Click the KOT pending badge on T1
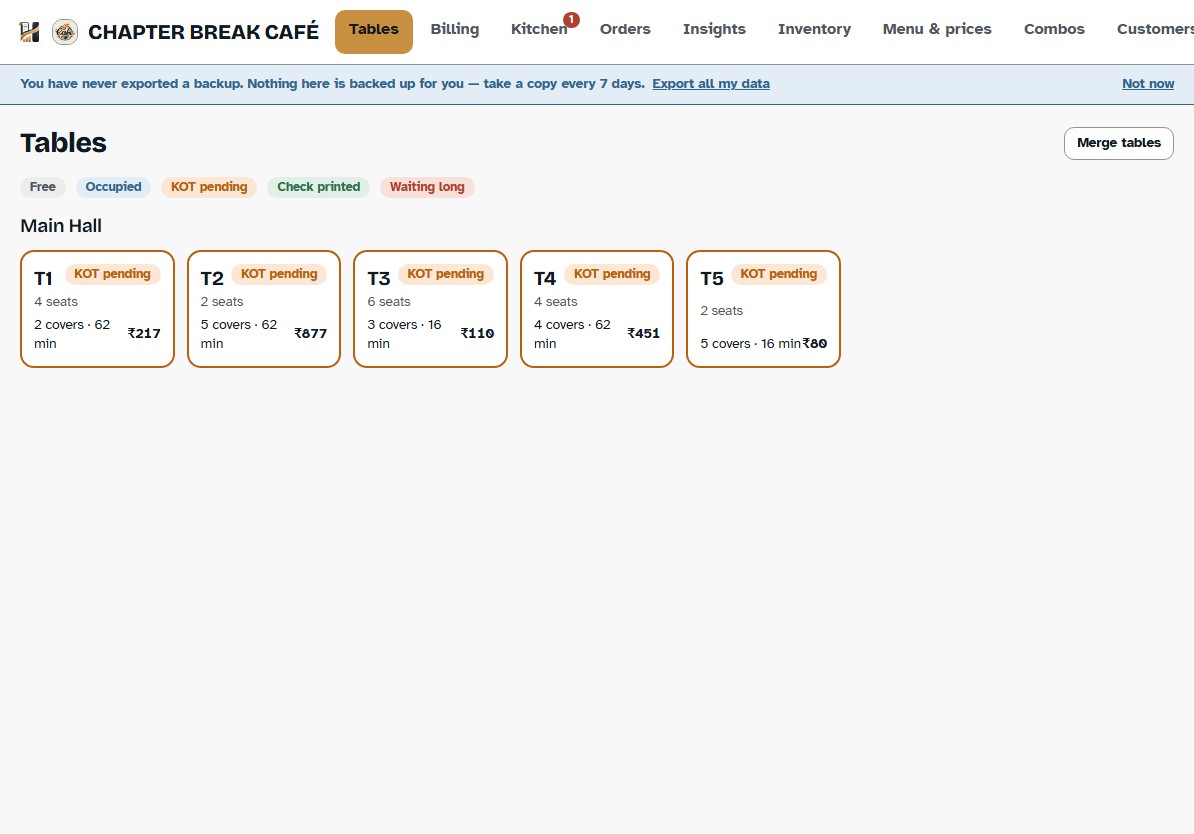 (x=113, y=274)
